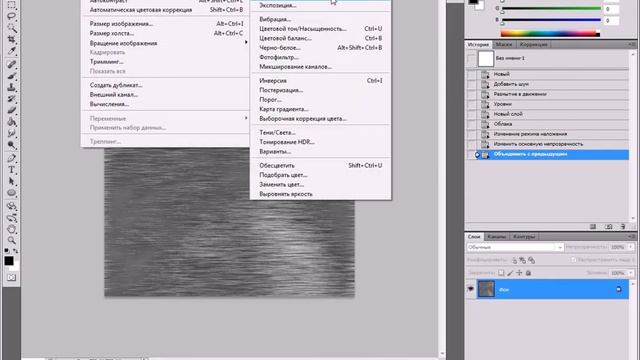The width and height of the screenshot is (640, 360).
Task: Click the B channel value field
Action: 611,20
